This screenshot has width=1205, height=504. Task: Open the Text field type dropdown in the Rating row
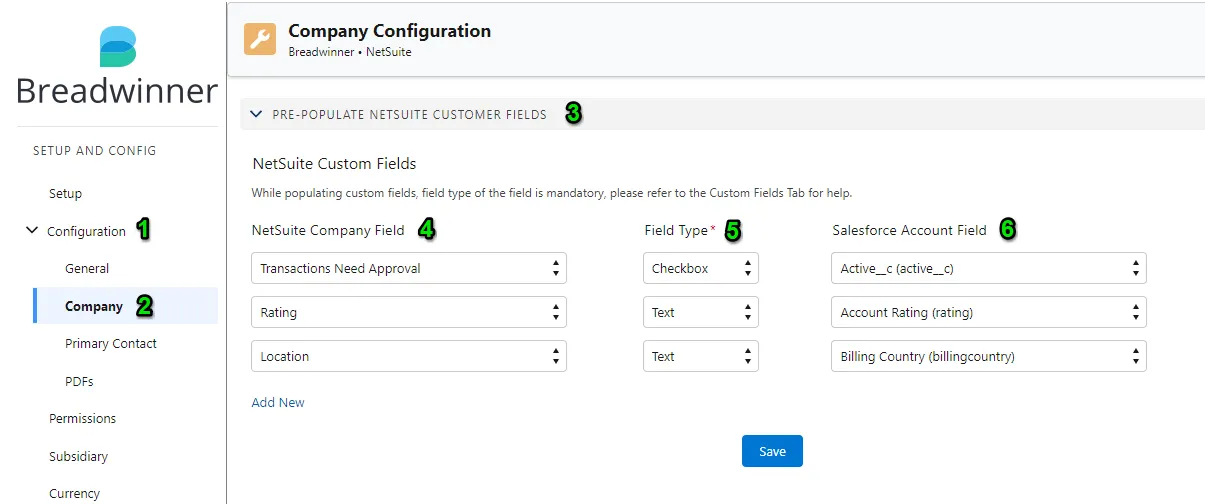[701, 312]
